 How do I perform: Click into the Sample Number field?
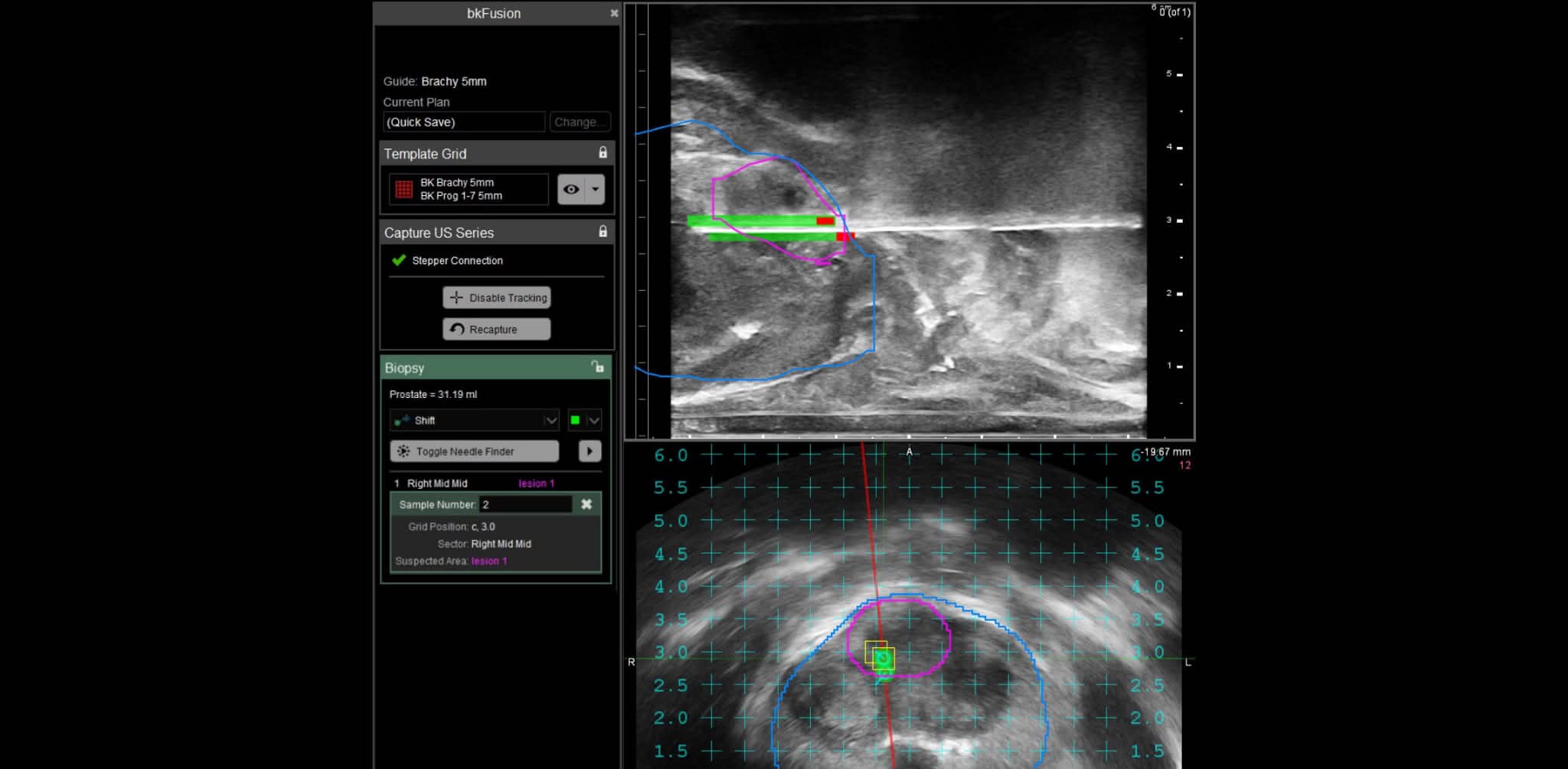(x=526, y=504)
